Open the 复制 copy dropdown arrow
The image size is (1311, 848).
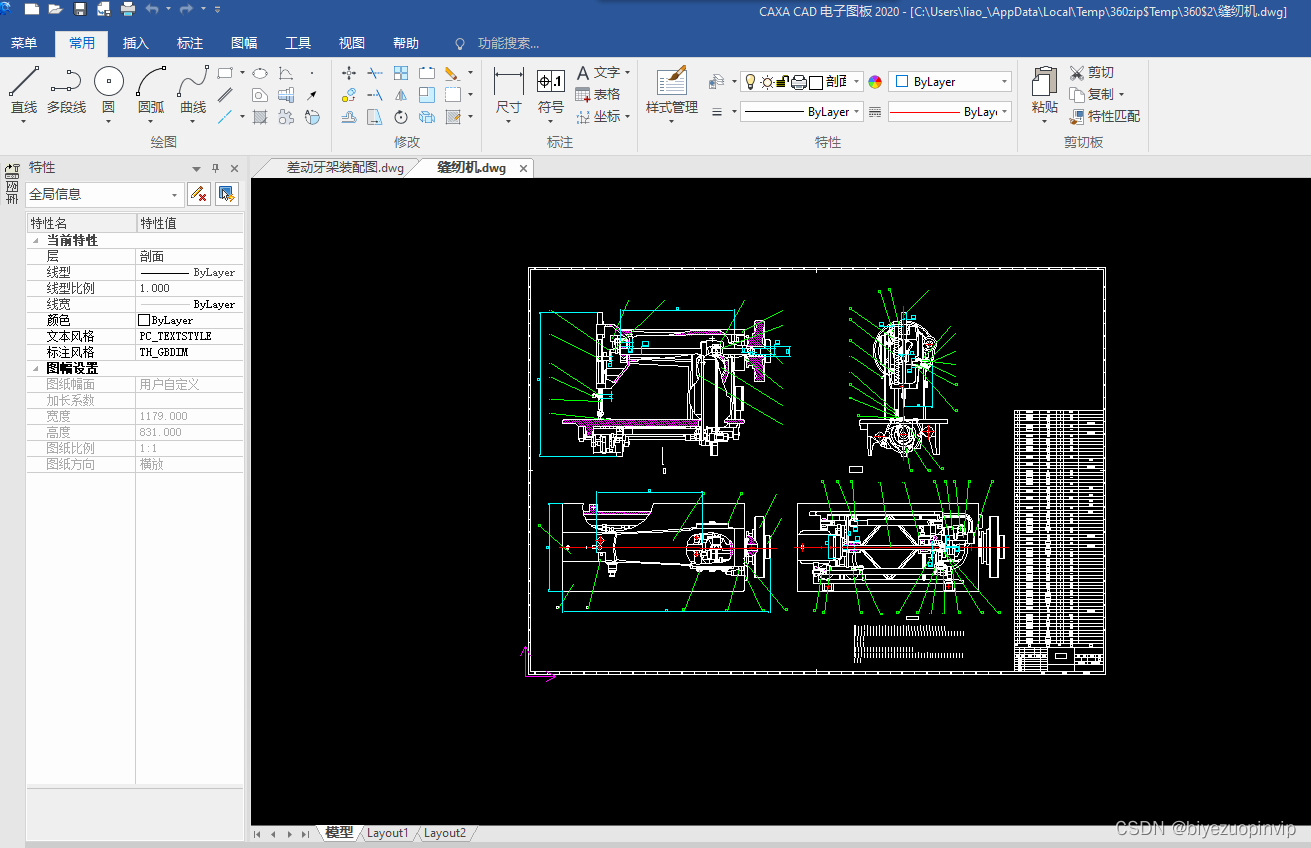click(1120, 94)
